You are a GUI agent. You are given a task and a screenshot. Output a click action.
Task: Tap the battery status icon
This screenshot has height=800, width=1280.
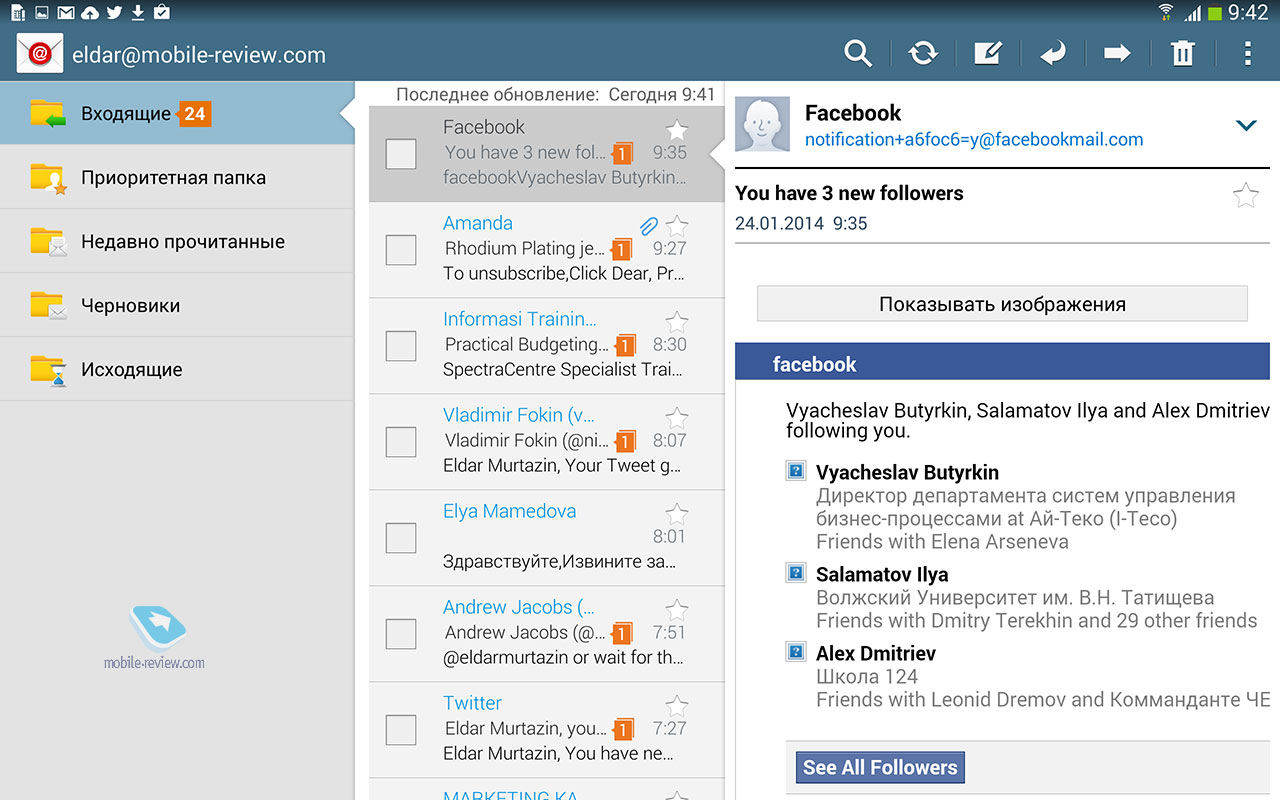(1214, 13)
